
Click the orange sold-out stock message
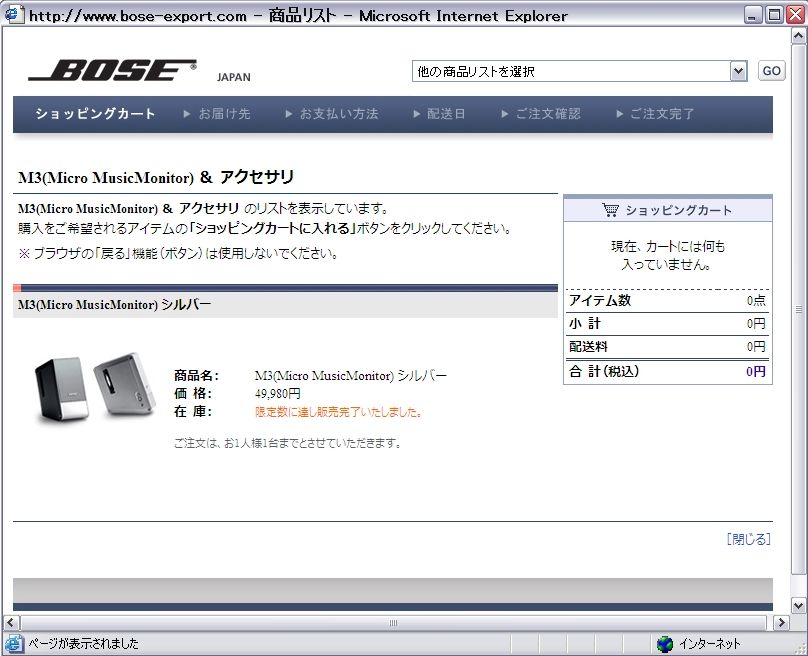click(x=339, y=412)
